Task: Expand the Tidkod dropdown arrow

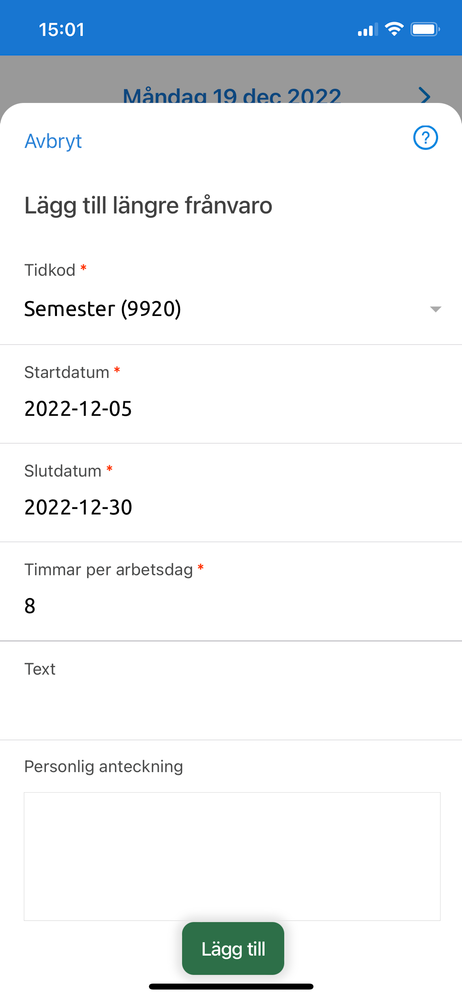Action: 435,309
